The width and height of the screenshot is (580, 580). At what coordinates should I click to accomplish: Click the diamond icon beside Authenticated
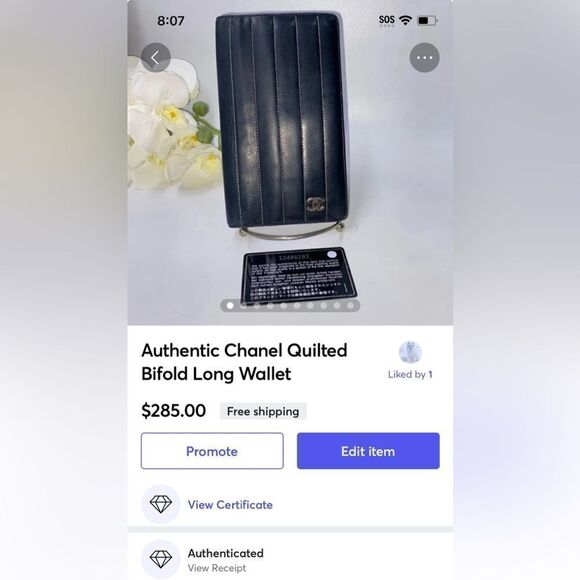tap(161, 559)
